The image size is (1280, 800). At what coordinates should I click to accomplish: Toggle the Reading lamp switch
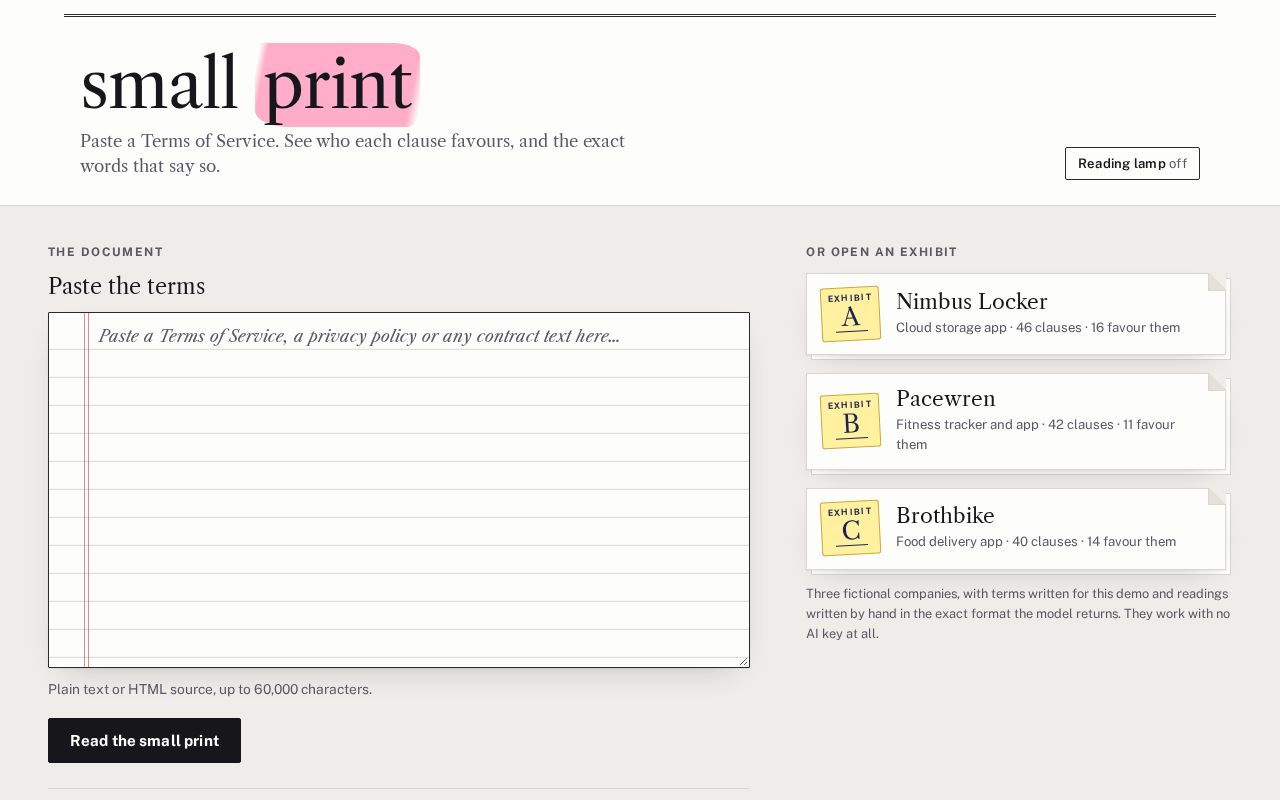coord(1132,163)
